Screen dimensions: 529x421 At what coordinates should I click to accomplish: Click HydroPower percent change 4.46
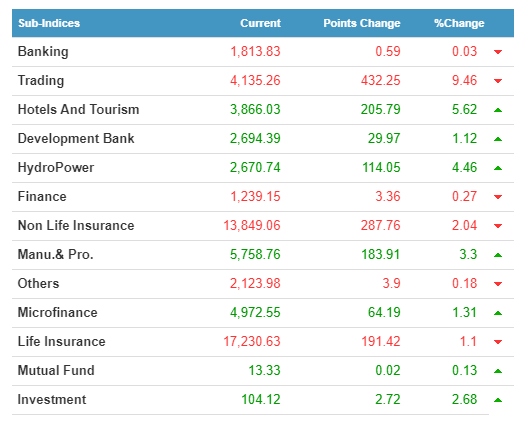pyautogui.click(x=465, y=167)
